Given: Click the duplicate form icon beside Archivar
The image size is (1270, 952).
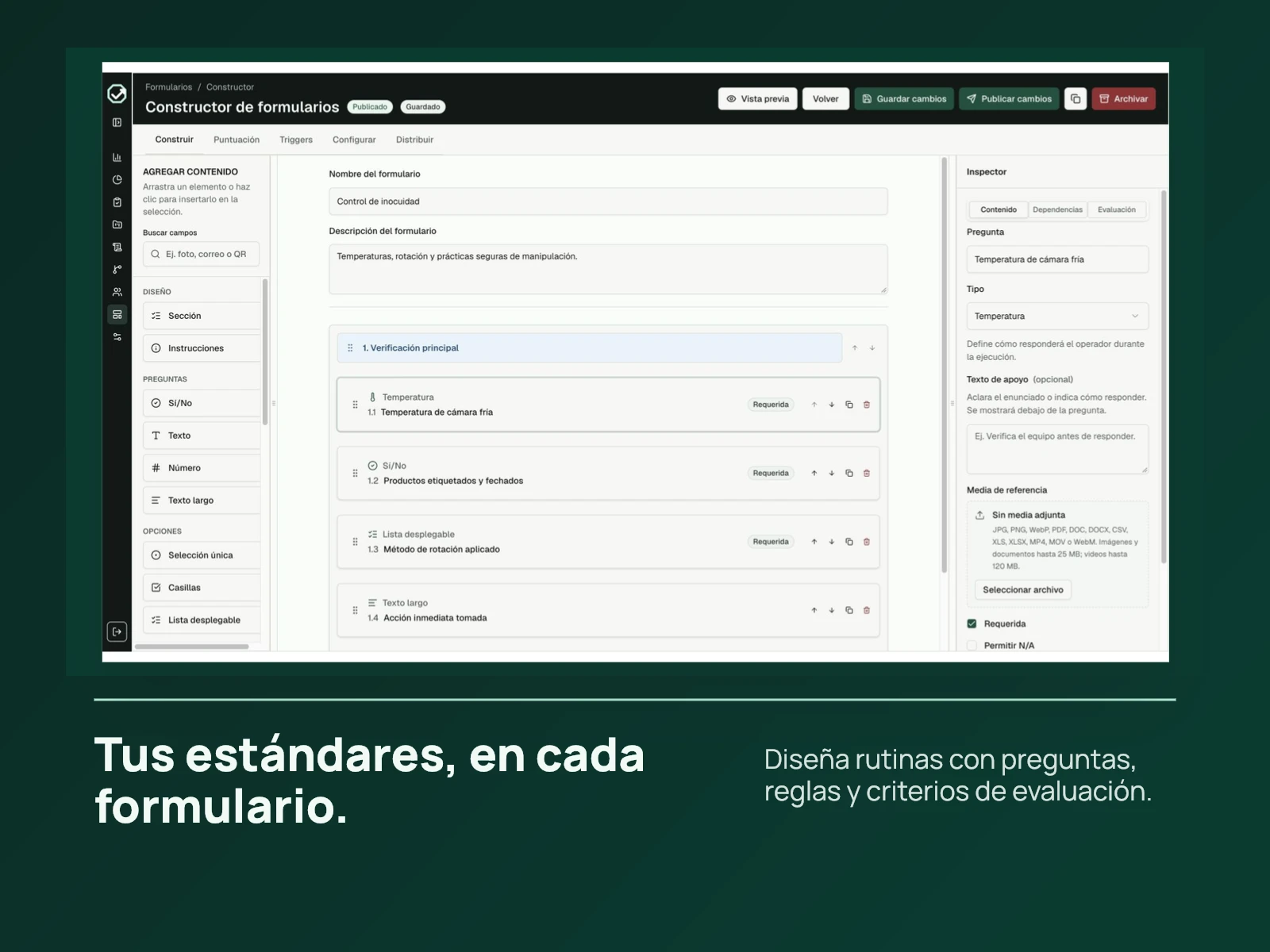Looking at the screenshot, I should pyautogui.click(x=1076, y=99).
